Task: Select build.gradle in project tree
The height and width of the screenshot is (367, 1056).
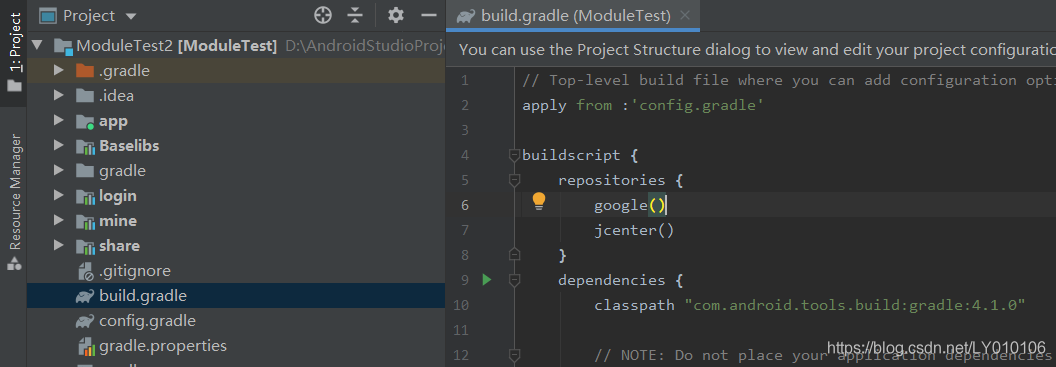Action: (x=236, y=296)
